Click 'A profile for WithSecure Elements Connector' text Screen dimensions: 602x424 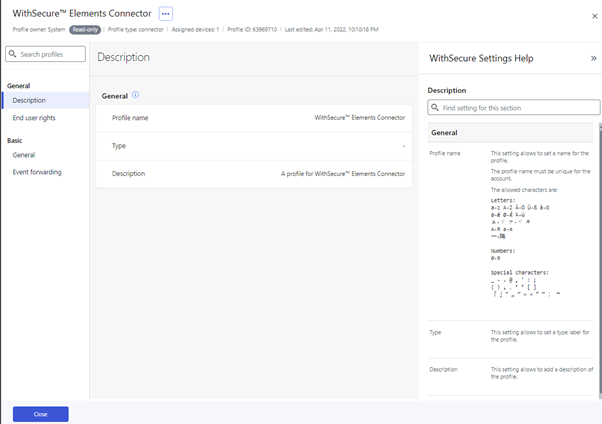tap(343, 174)
